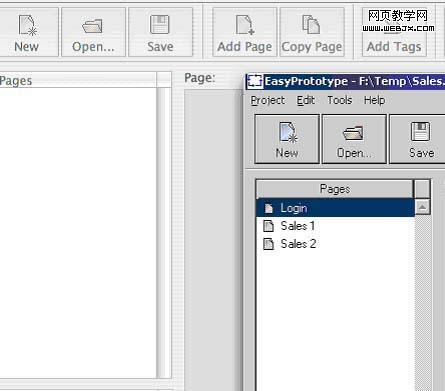The image size is (445, 391).
Task: Select the Login page in the list
Action: (335, 208)
